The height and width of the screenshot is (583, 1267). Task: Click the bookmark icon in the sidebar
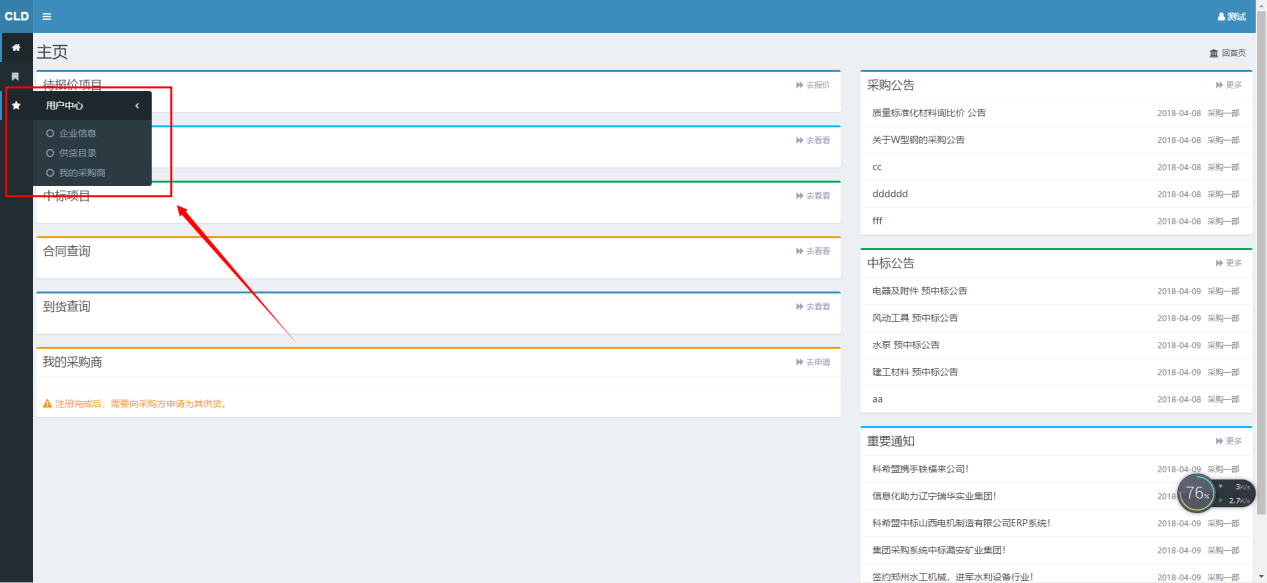(x=15, y=76)
